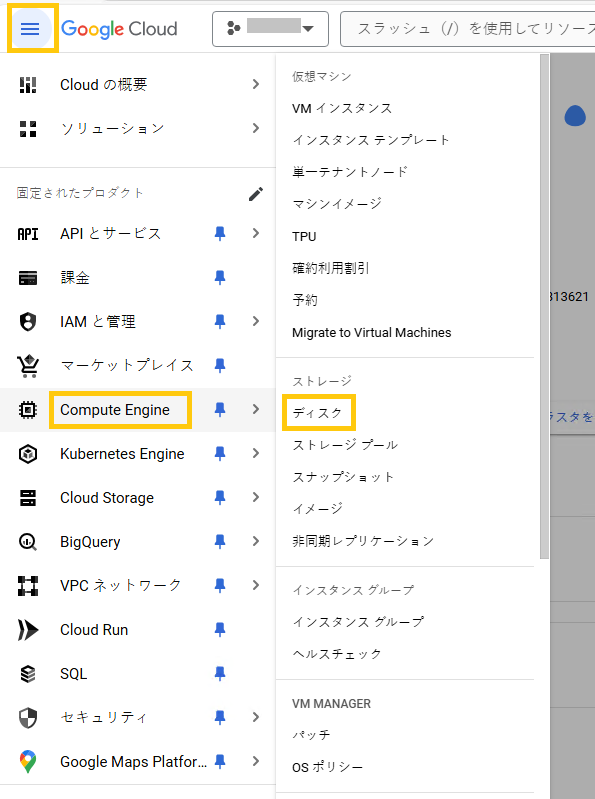Toggle the pin next to Cloud Run
This screenshot has width=595, height=799.
coord(220,630)
